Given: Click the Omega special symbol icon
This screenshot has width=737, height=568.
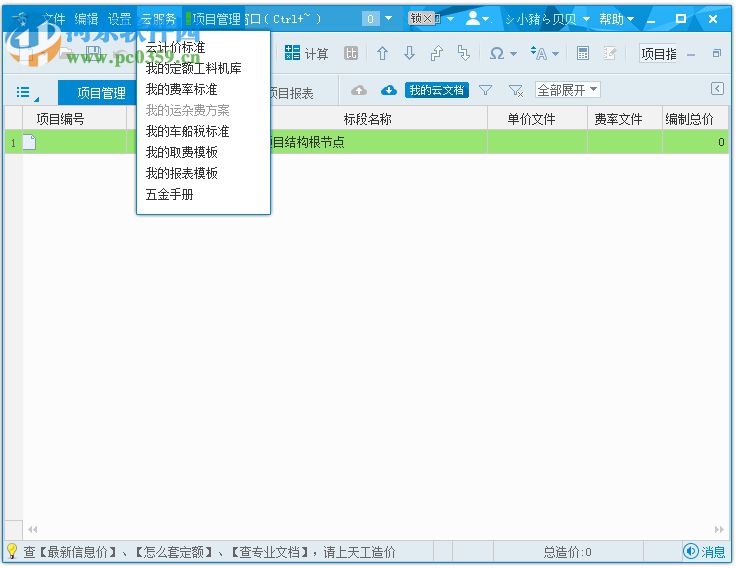Looking at the screenshot, I should 497,54.
